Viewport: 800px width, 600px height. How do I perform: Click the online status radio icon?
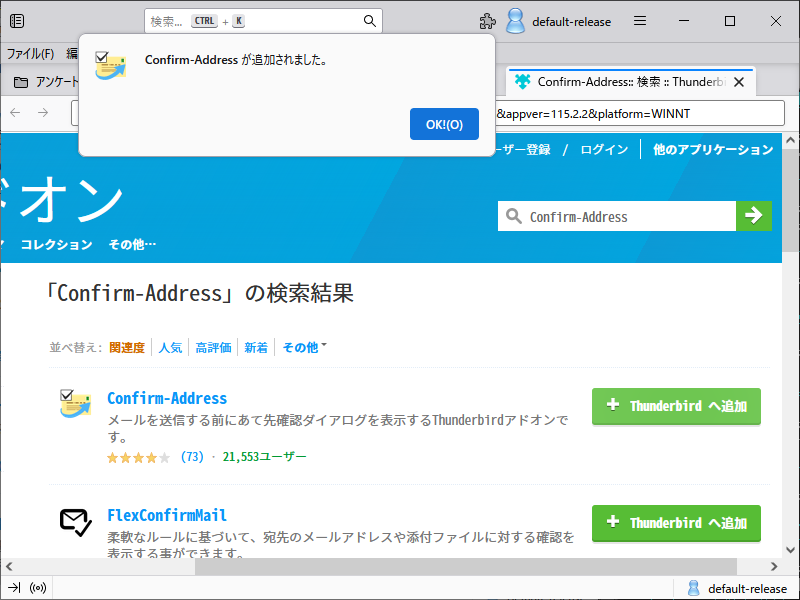tap(38, 588)
